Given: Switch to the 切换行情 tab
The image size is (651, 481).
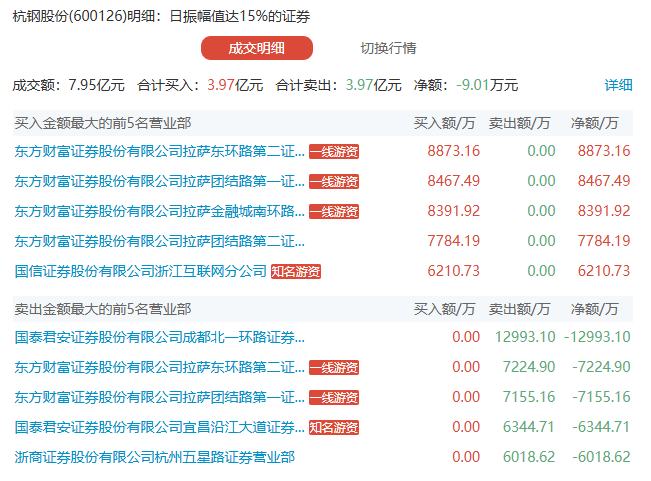Looking at the screenshot, I should pos(388,48).
